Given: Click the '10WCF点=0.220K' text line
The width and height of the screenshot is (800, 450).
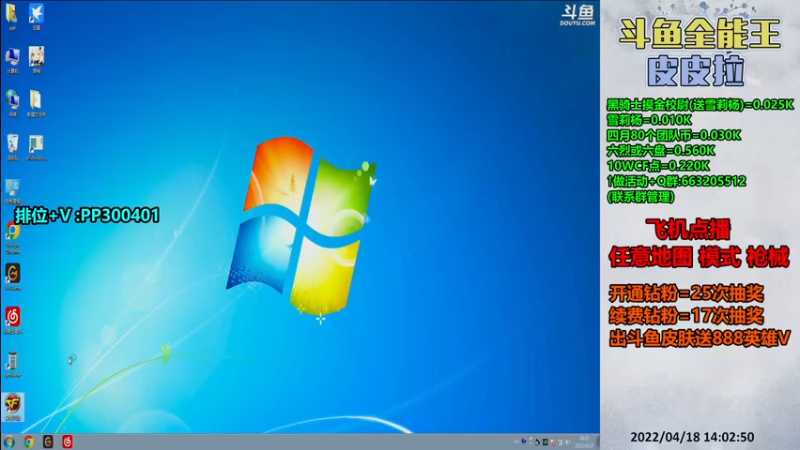Looking at the screenshot, I should (658, 166).
